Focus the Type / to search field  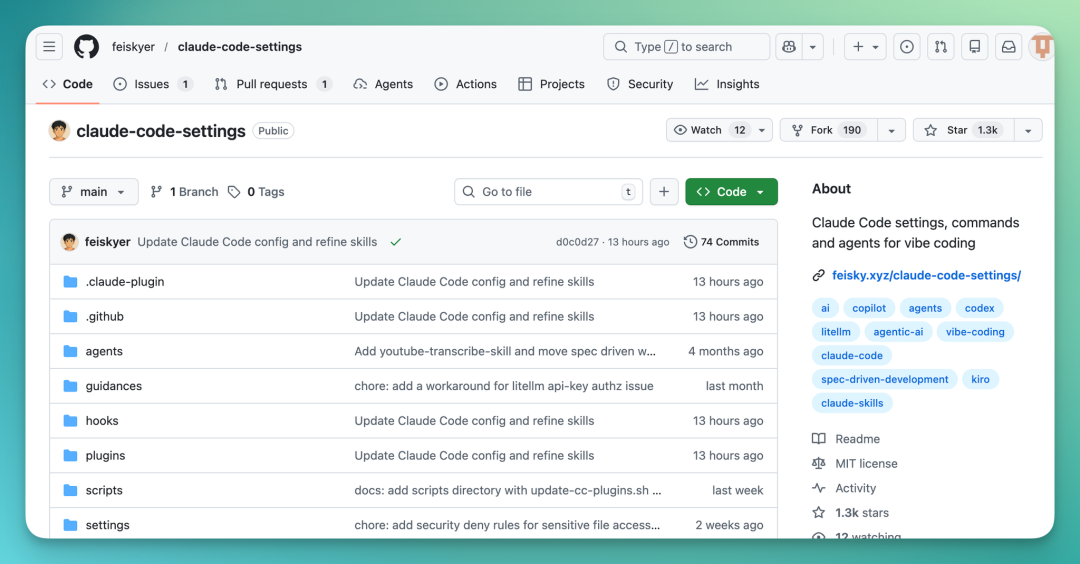(686, 47)
